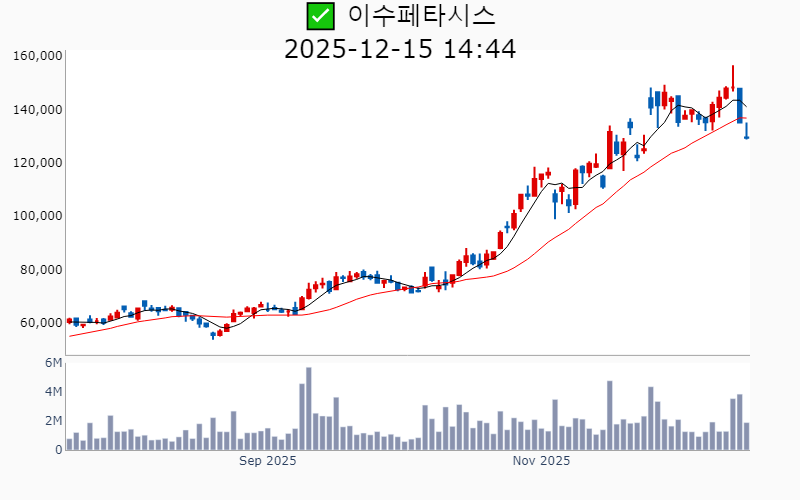800x500 pixels.
Task: Click the timestamp 2025-12-15 14:44
Action: click(400, 48)
